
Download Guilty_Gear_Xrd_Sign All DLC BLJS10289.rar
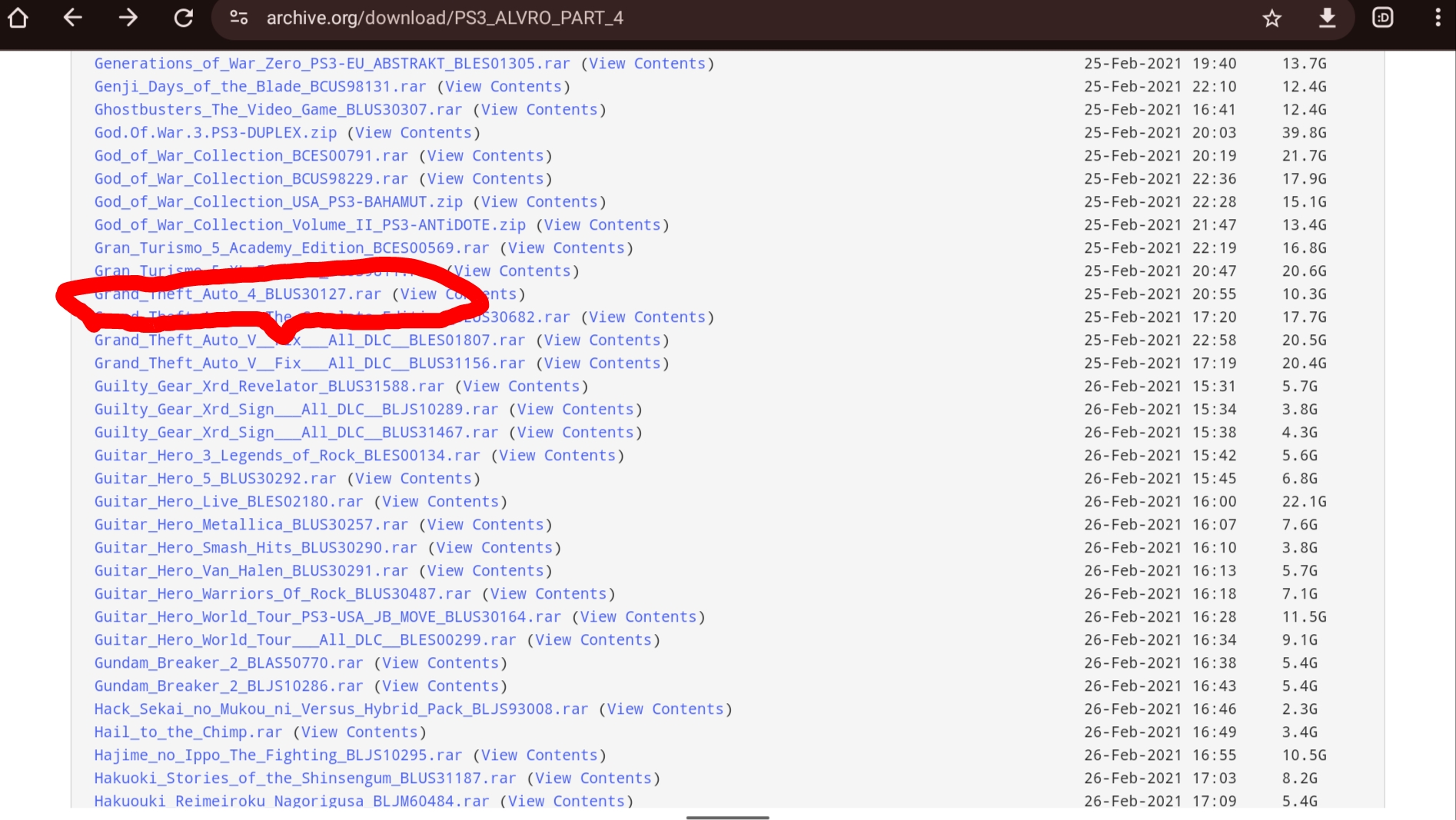pyautogui.click(x=296, y=410)
